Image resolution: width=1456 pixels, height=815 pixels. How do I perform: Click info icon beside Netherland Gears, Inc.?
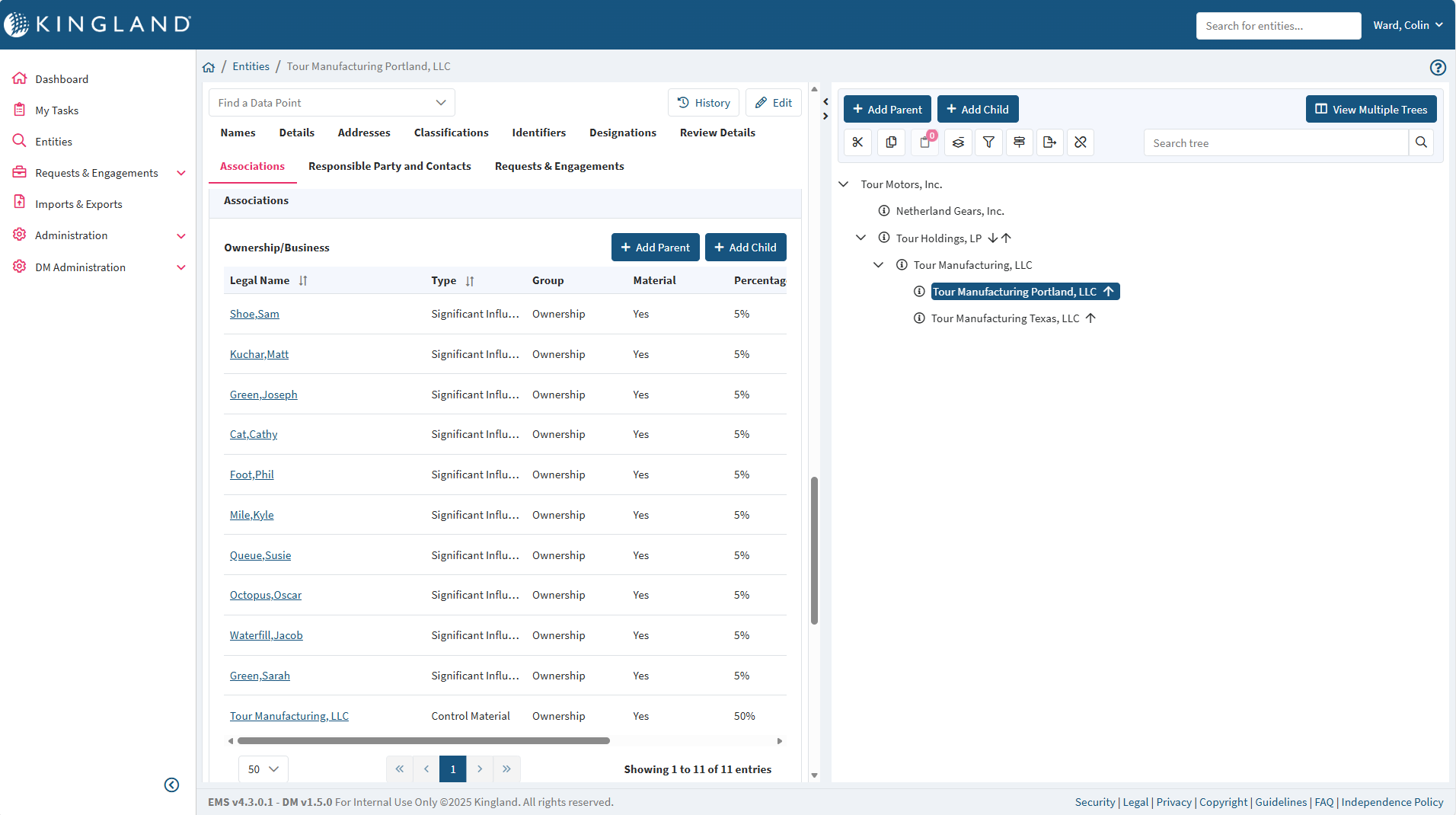click(883, 211)
